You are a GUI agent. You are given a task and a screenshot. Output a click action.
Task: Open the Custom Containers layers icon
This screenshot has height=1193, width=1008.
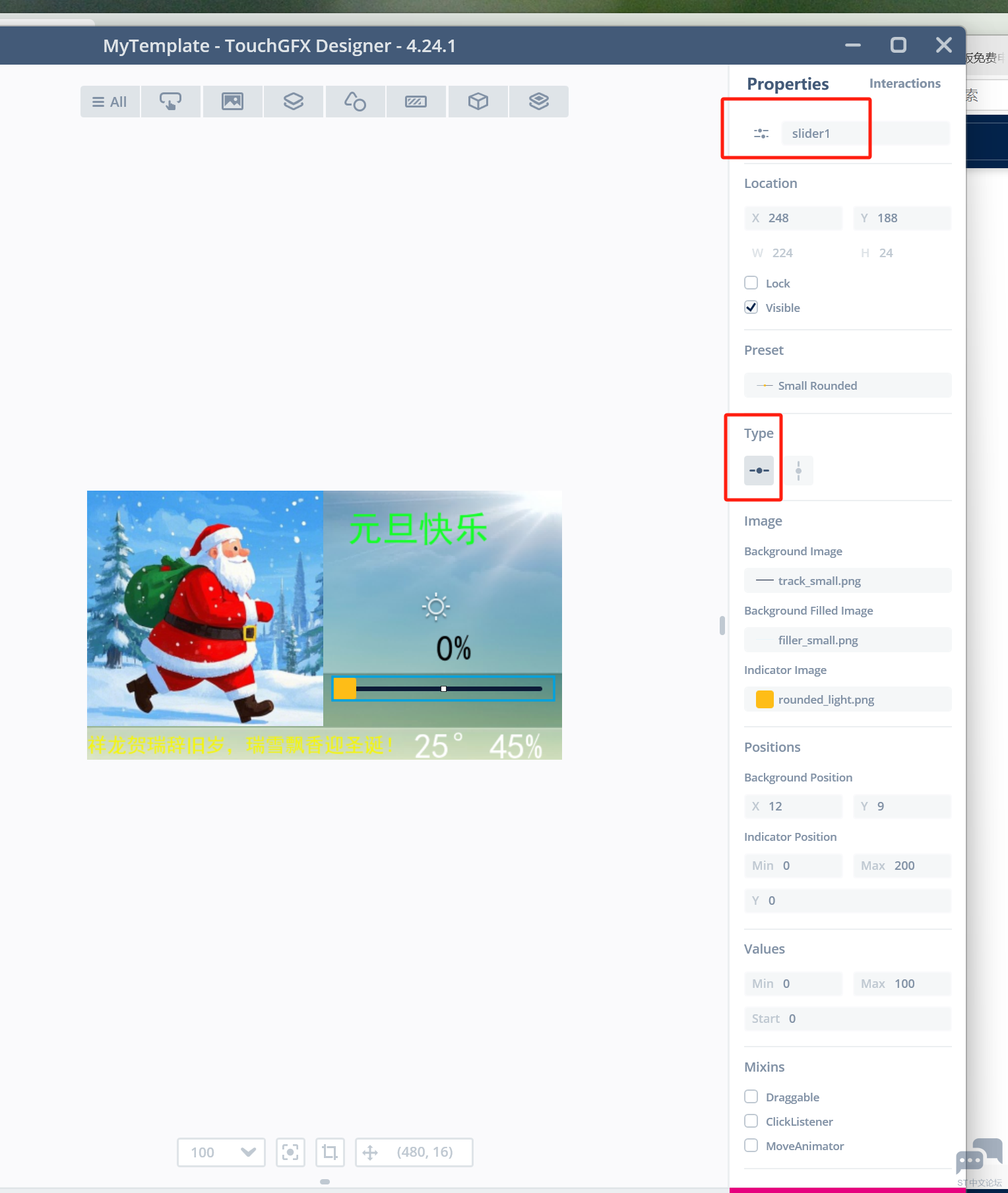coord(539,102)
